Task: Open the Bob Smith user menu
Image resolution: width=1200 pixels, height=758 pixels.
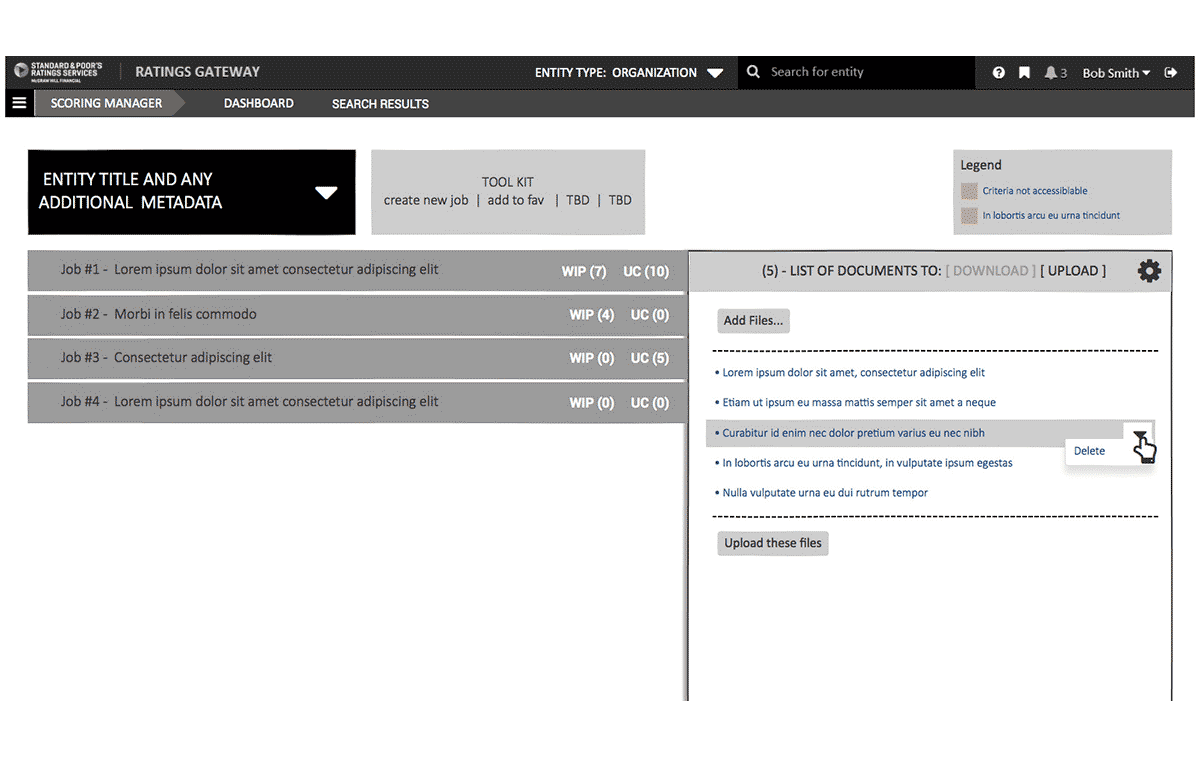Action: tap(1116, 73)
